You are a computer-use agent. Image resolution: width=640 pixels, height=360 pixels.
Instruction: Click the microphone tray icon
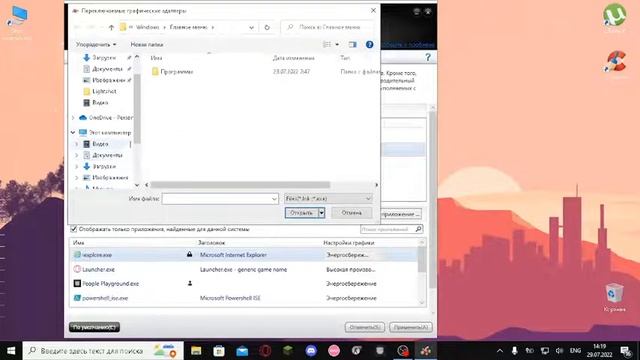(515, 351)
